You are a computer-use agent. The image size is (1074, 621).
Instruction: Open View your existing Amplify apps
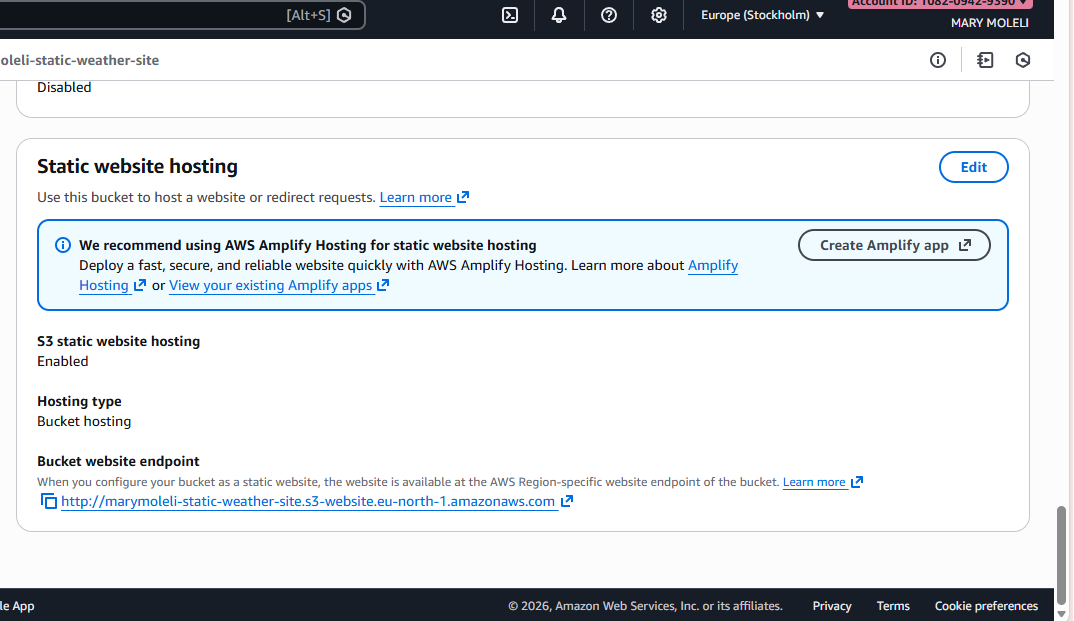(x=271, y=285)
